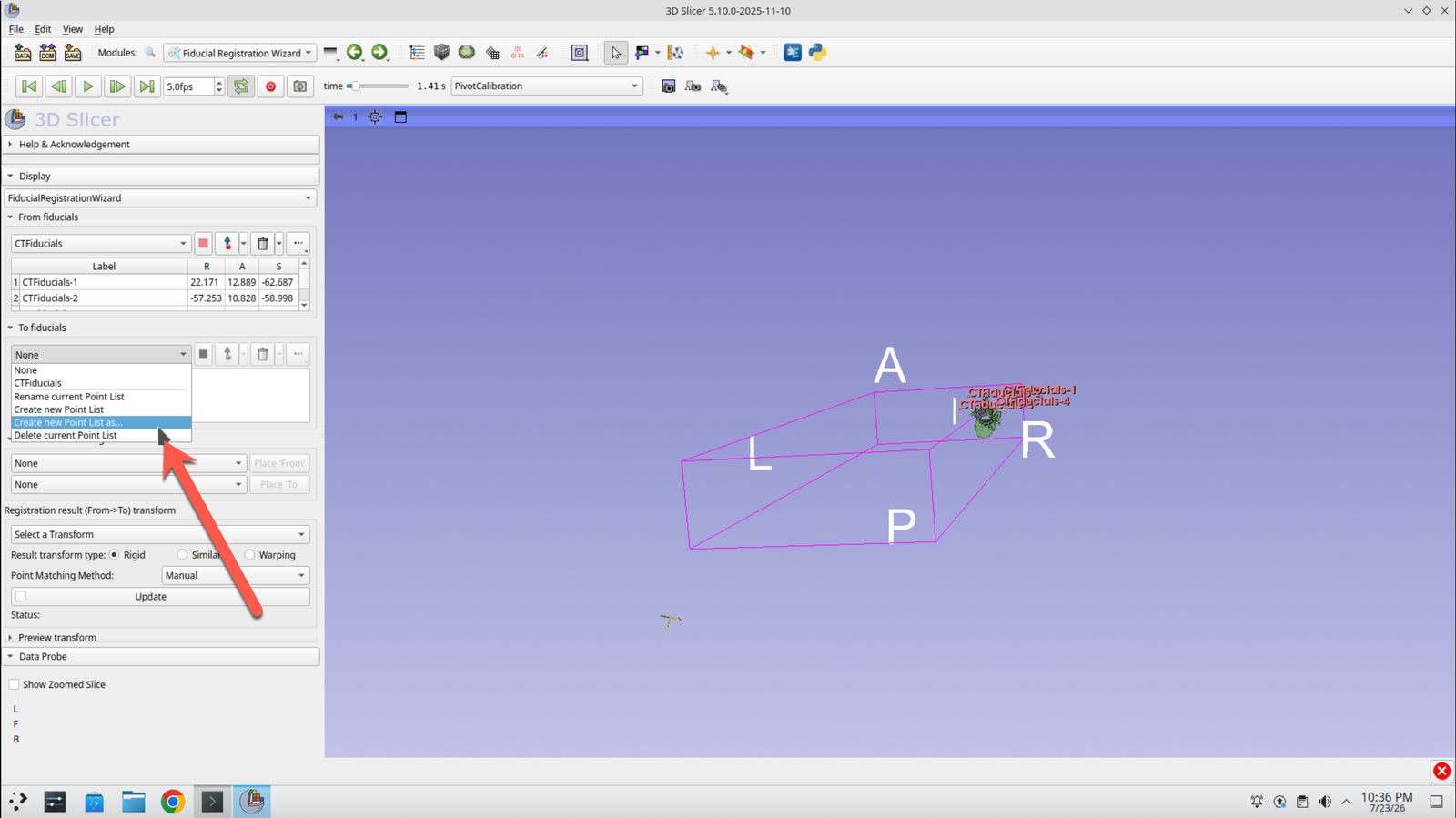1456x818 pixels.
Task: Click the Update button
Action: coord(160,597)
